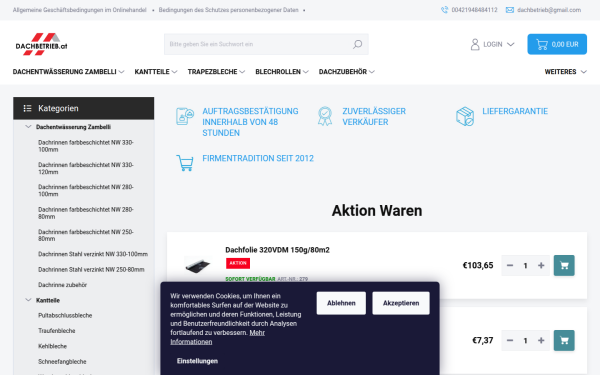Screen dimensions: 600x375
Task: Increase quantity for Dachfolie 320VDM
Action: (x=541, y=266)
